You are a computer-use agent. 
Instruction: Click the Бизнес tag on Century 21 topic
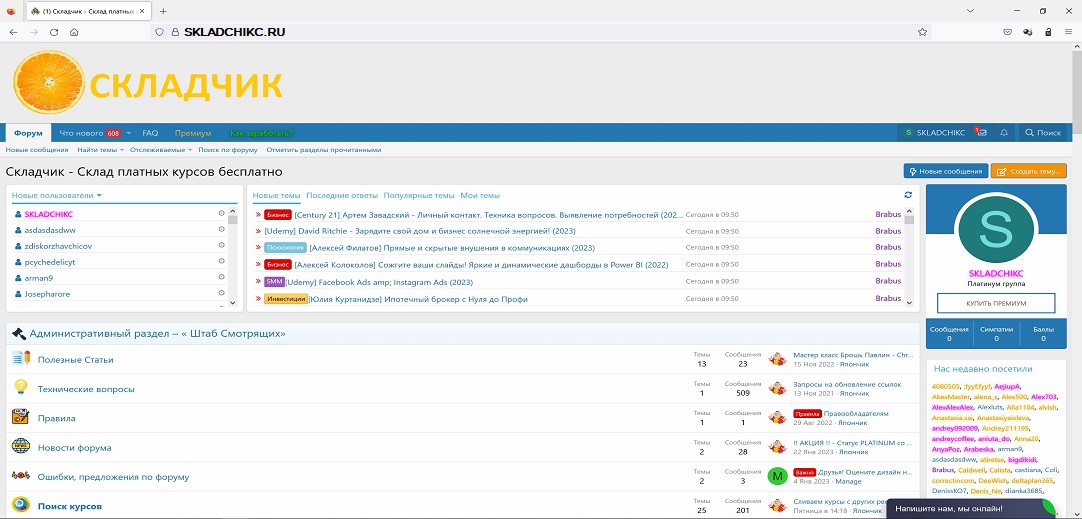click(x=278, y=215)
